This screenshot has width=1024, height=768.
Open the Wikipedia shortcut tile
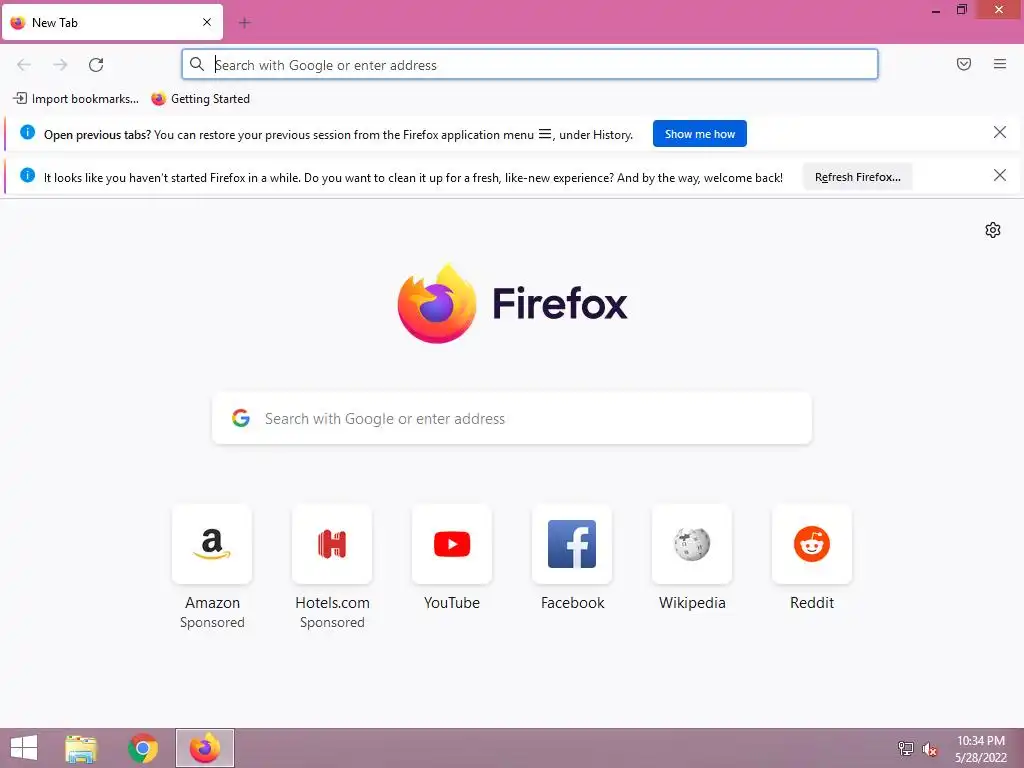click(692, 544)
